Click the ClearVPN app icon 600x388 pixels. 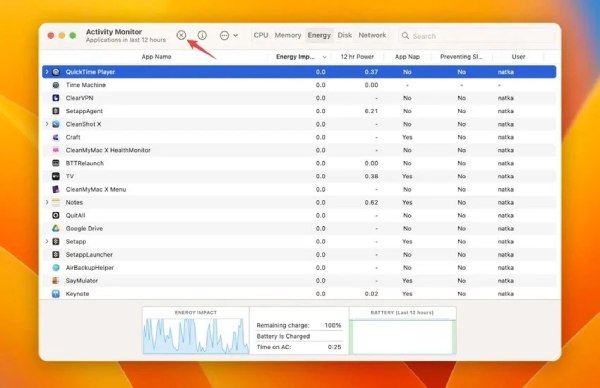[x=56, y=98]
